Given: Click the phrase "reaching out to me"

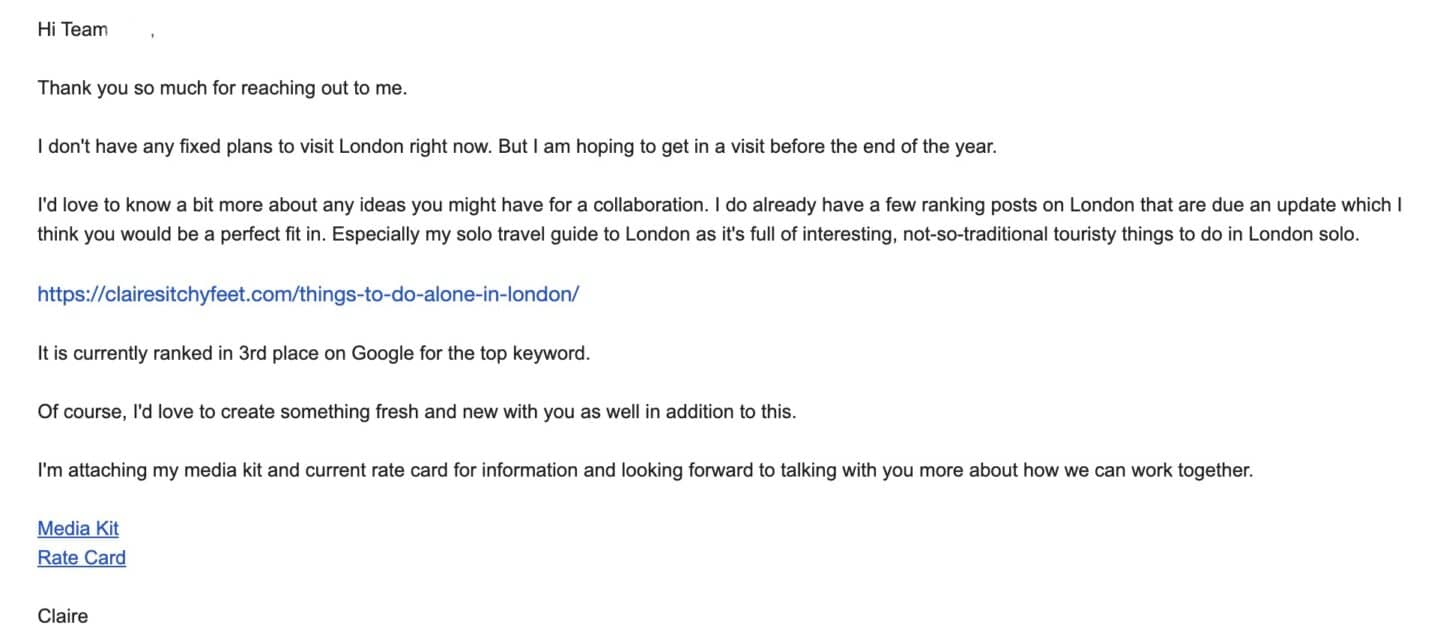Looking at the screenshot, I should [327, 88].
